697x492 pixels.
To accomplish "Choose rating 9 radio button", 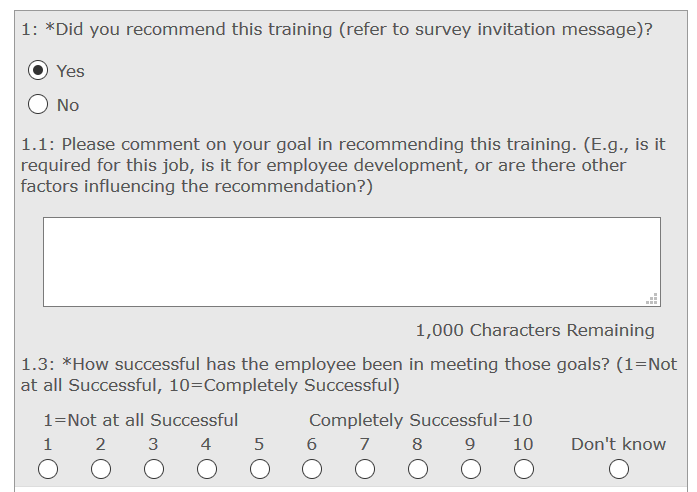I will click(471, 469).
